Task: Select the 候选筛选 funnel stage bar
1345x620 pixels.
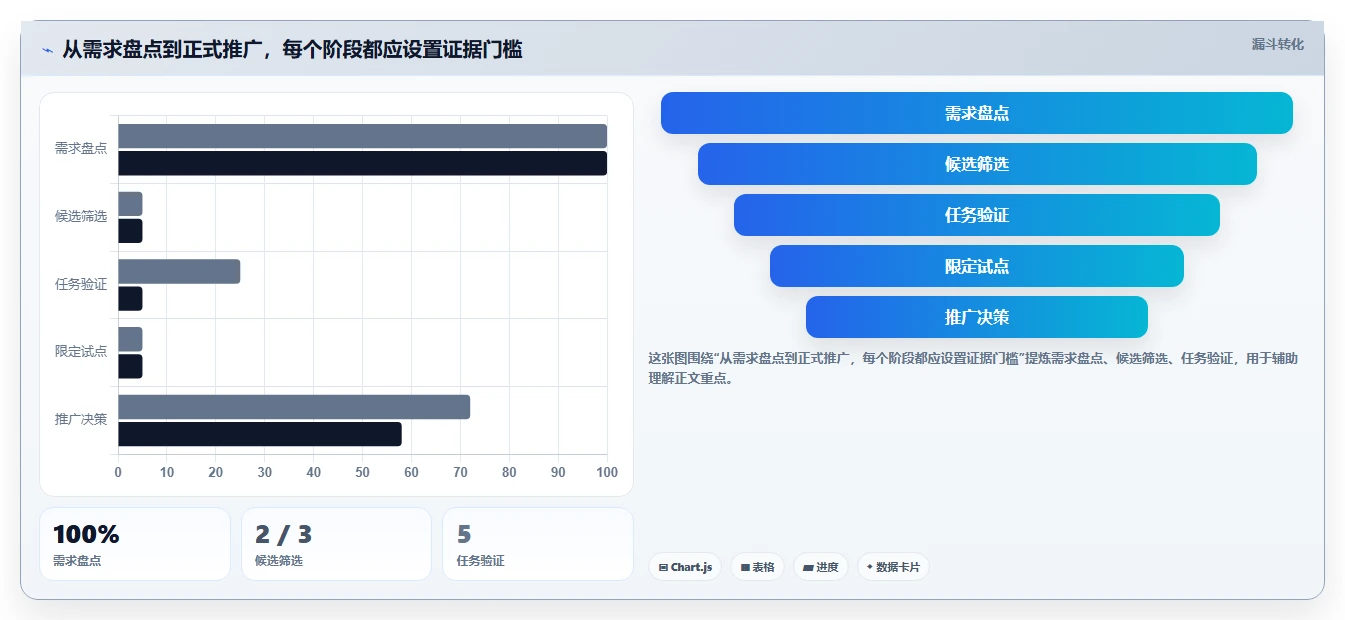Action: [976, 164]
